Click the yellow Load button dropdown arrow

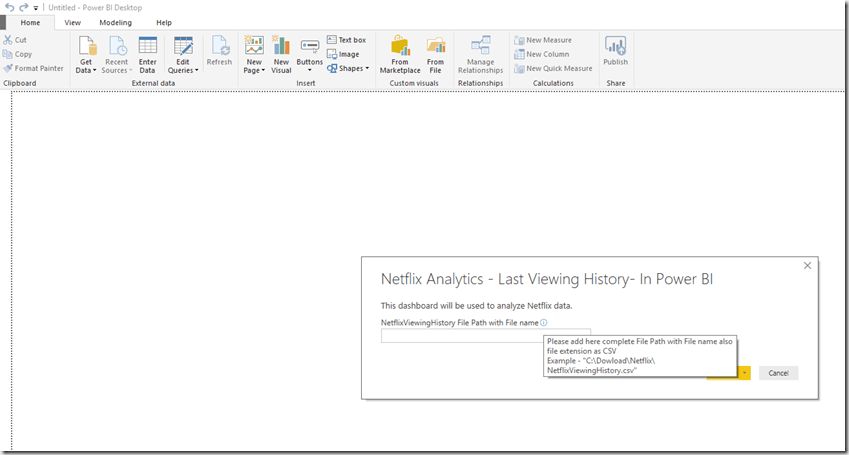pos(745,373)
